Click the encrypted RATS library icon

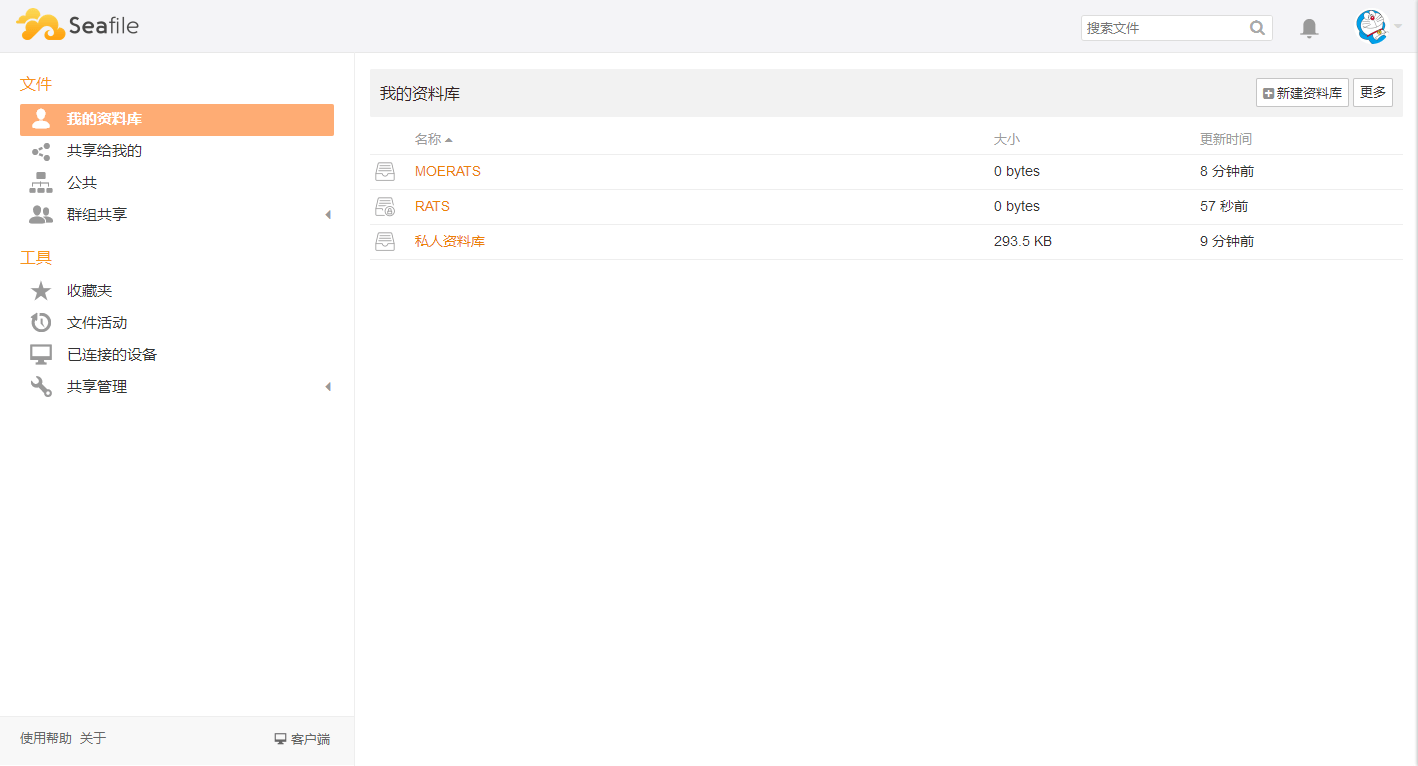click(385, 207)
